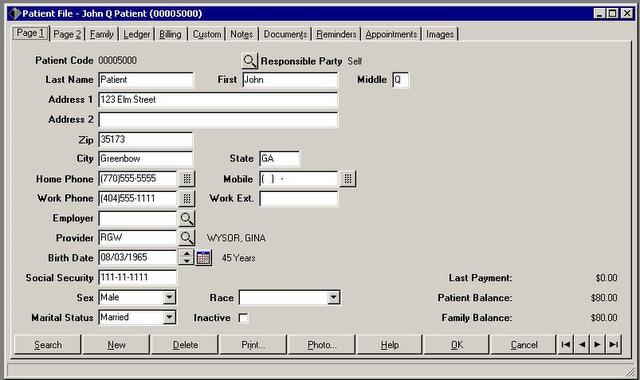Click the Employer field

coord(138,218)
